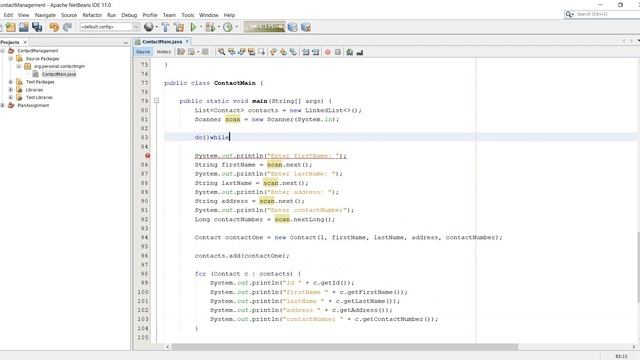Select the ContactManagement project node
The height and width of the screenshot is (360, 640).
pyautogui.click(x=38, y=51)
